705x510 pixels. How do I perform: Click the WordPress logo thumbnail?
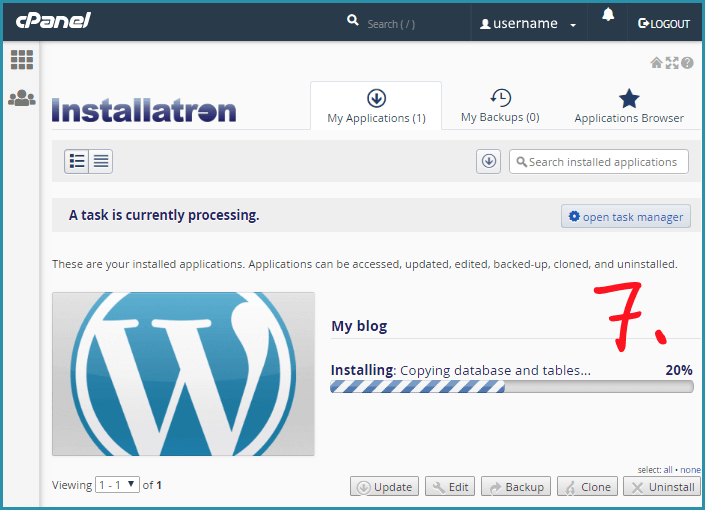pos(183,374)
